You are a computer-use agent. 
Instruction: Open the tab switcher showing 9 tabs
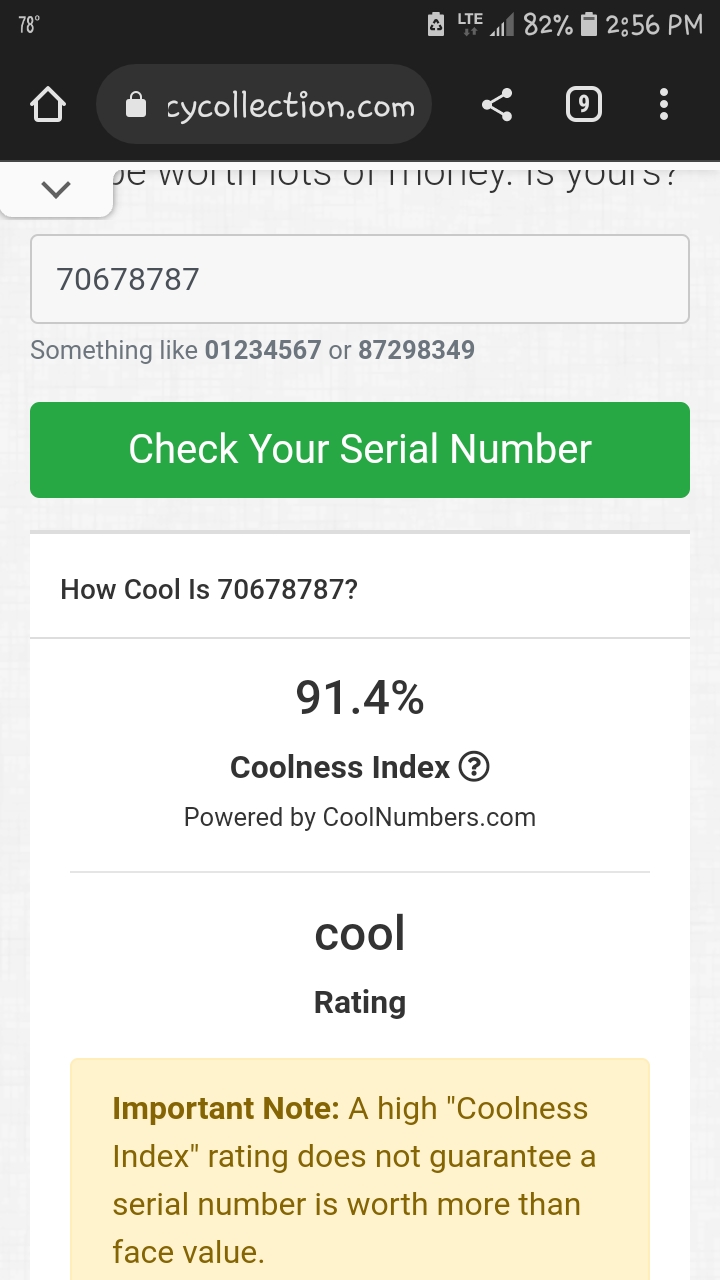583,105
